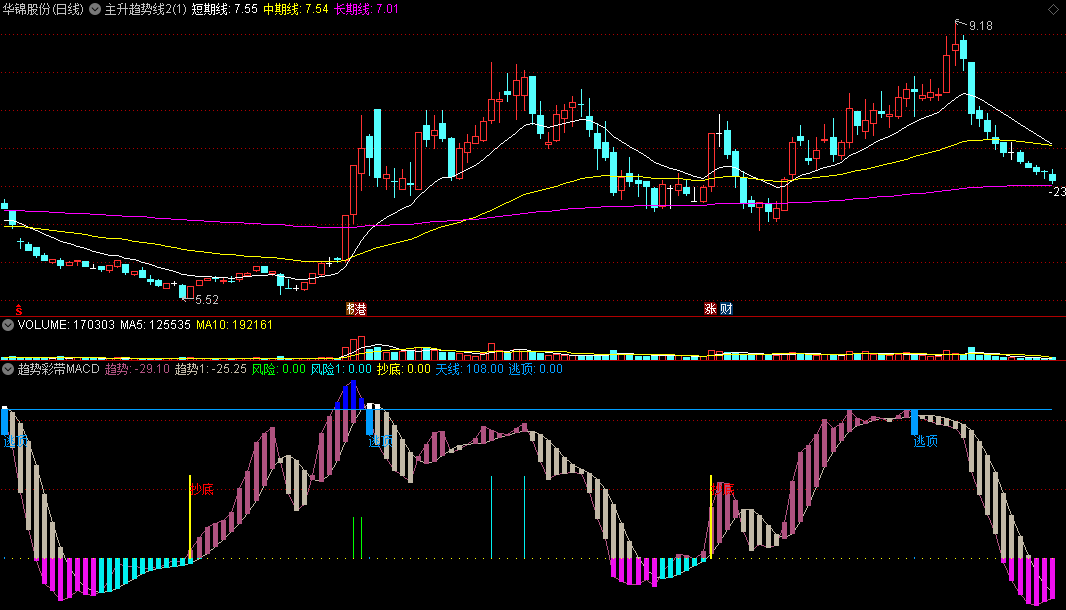This screenshot has height=610, width=1066.
Task: Click the 趋势1: -25.25 readout
Action: pos(211,369)
